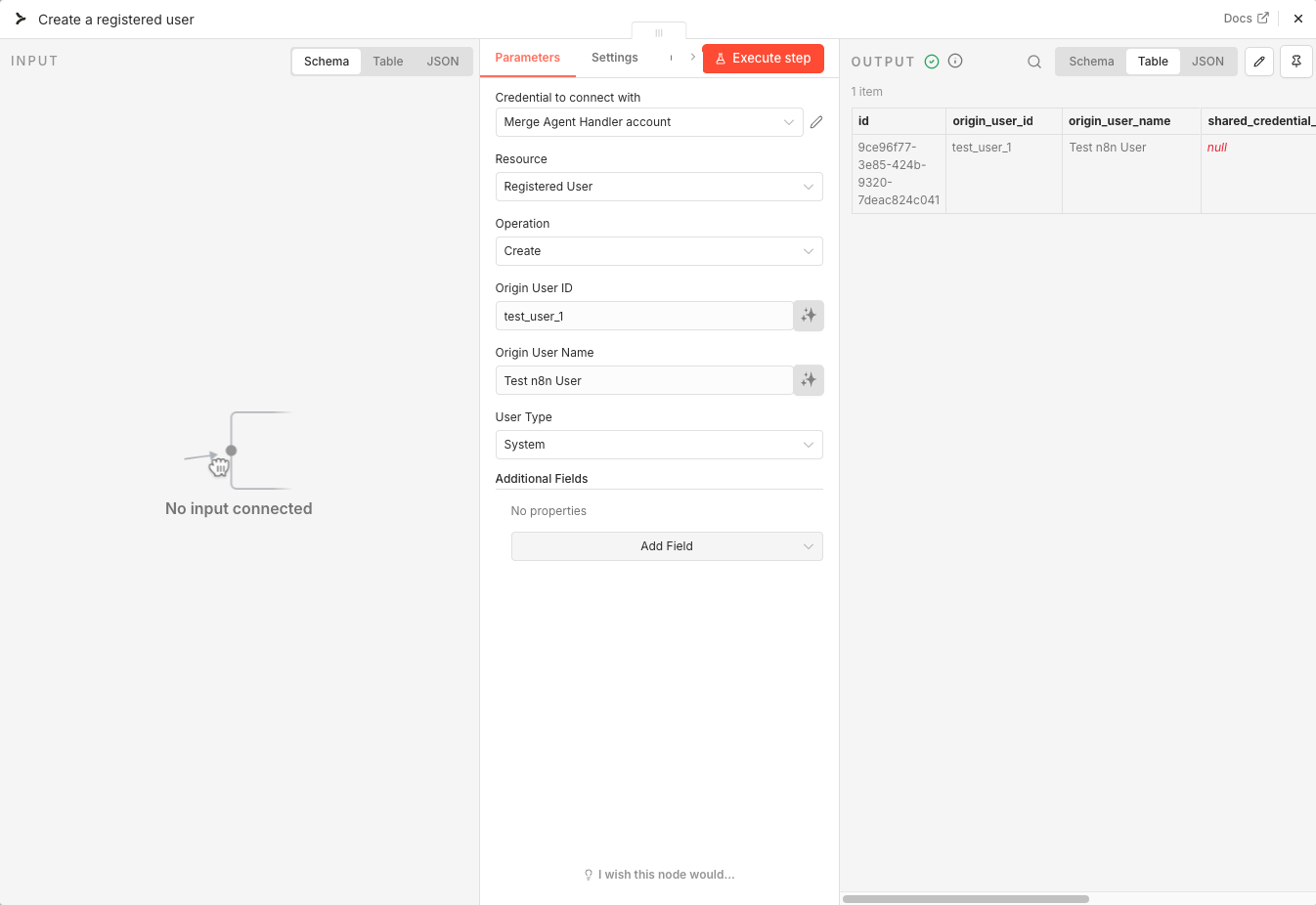This screenshot has width=1316, height=905.
Task: Click the tab overflow chevron arrow
Action: (x=692, y=57)
